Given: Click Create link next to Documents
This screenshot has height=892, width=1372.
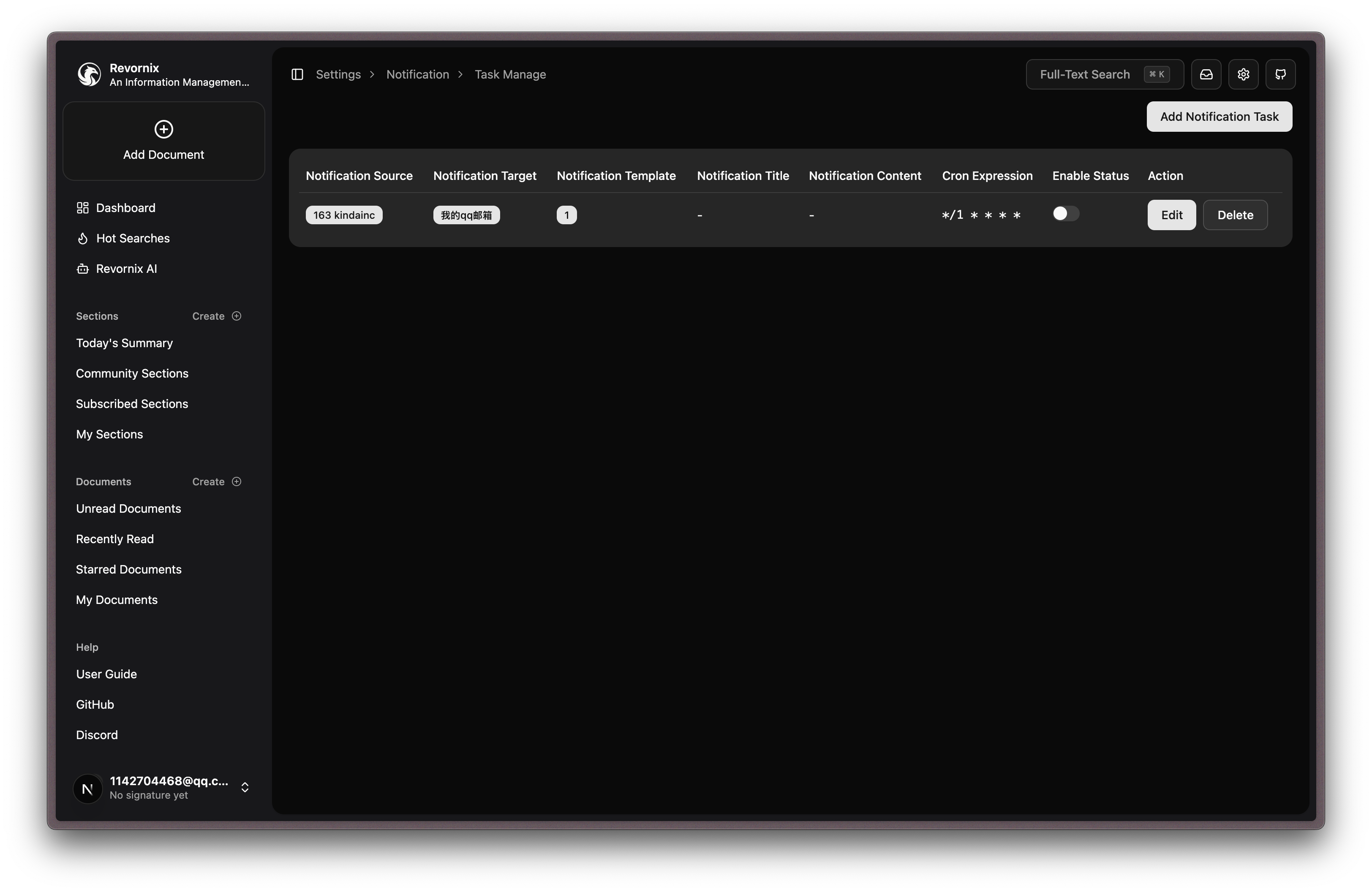Looking at the screenshot, I should click(208, 482).
